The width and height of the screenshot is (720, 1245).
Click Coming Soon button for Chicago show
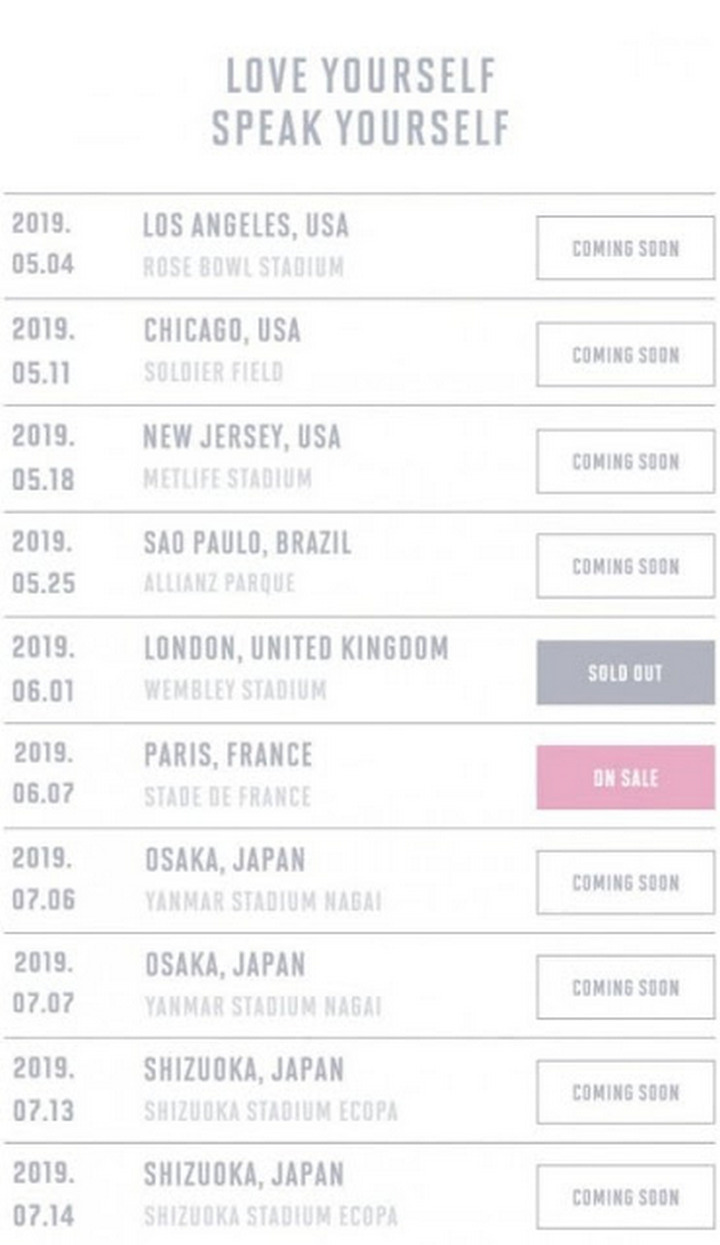click(625, 354)
